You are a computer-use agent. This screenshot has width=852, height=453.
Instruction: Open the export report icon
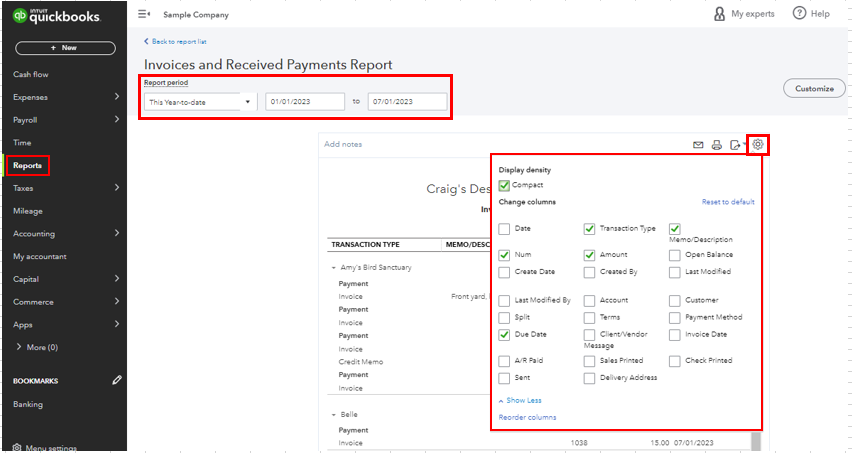(x=735, y=145)
